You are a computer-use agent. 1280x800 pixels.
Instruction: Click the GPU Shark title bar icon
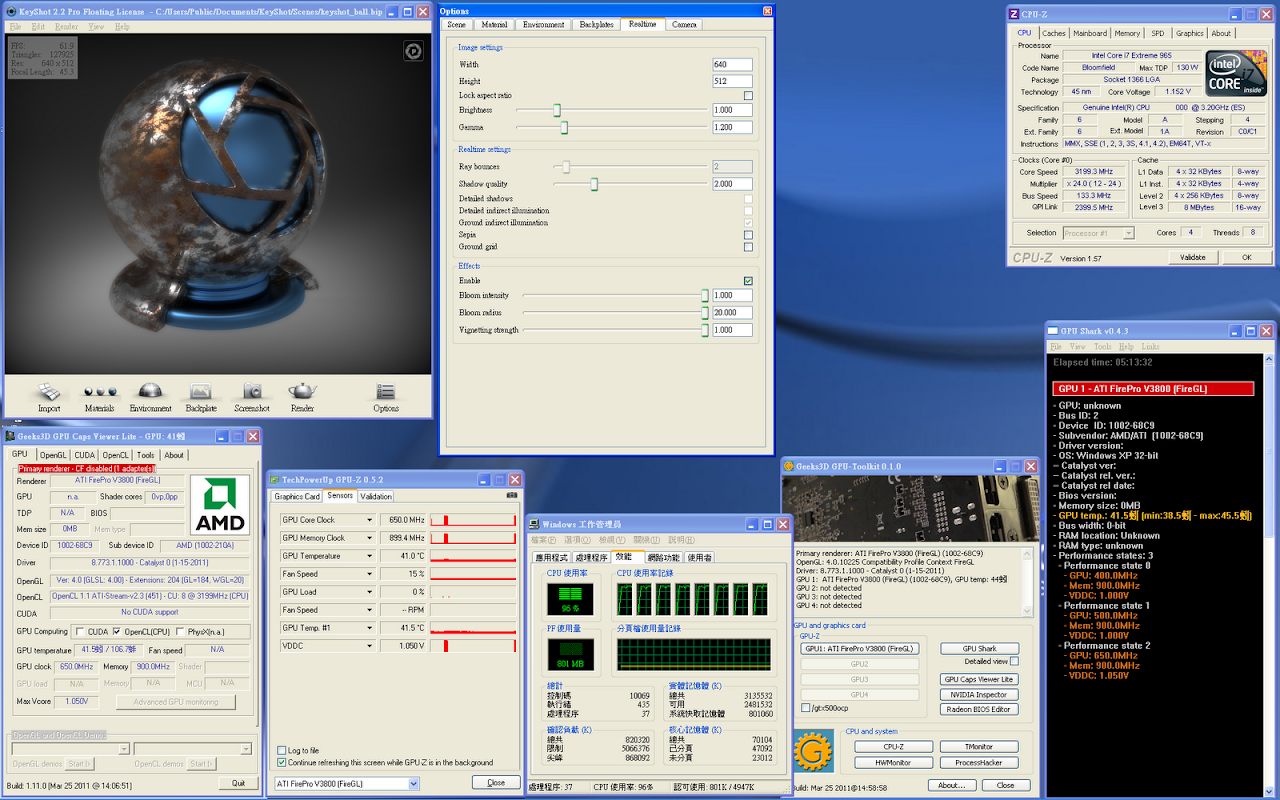pyautogui.click(x=1053, y=331)
